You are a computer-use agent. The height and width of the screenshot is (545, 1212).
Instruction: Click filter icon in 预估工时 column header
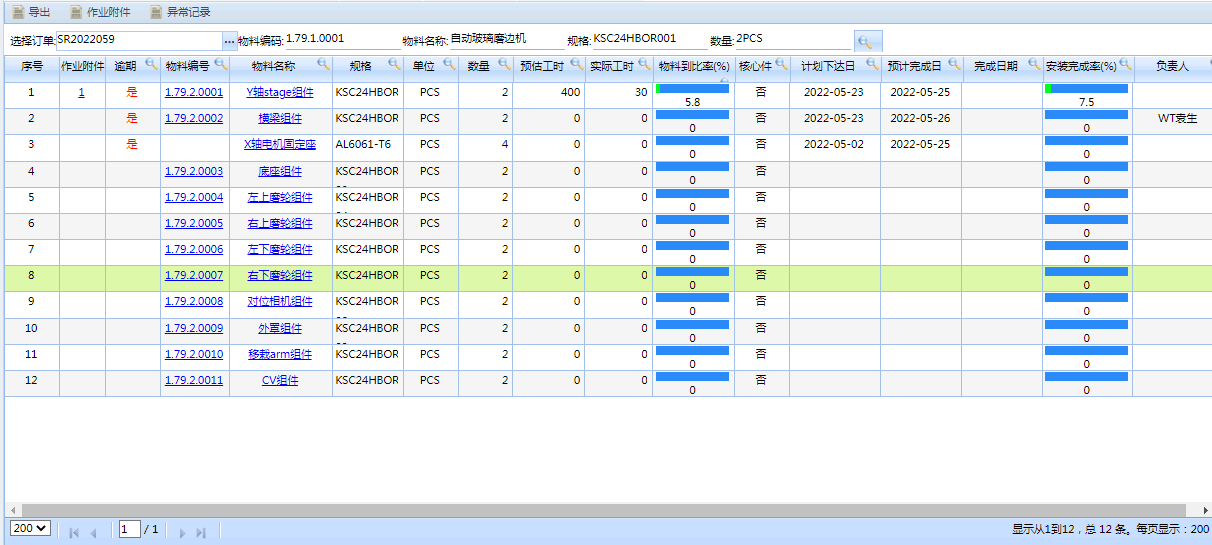pos(576,64)
